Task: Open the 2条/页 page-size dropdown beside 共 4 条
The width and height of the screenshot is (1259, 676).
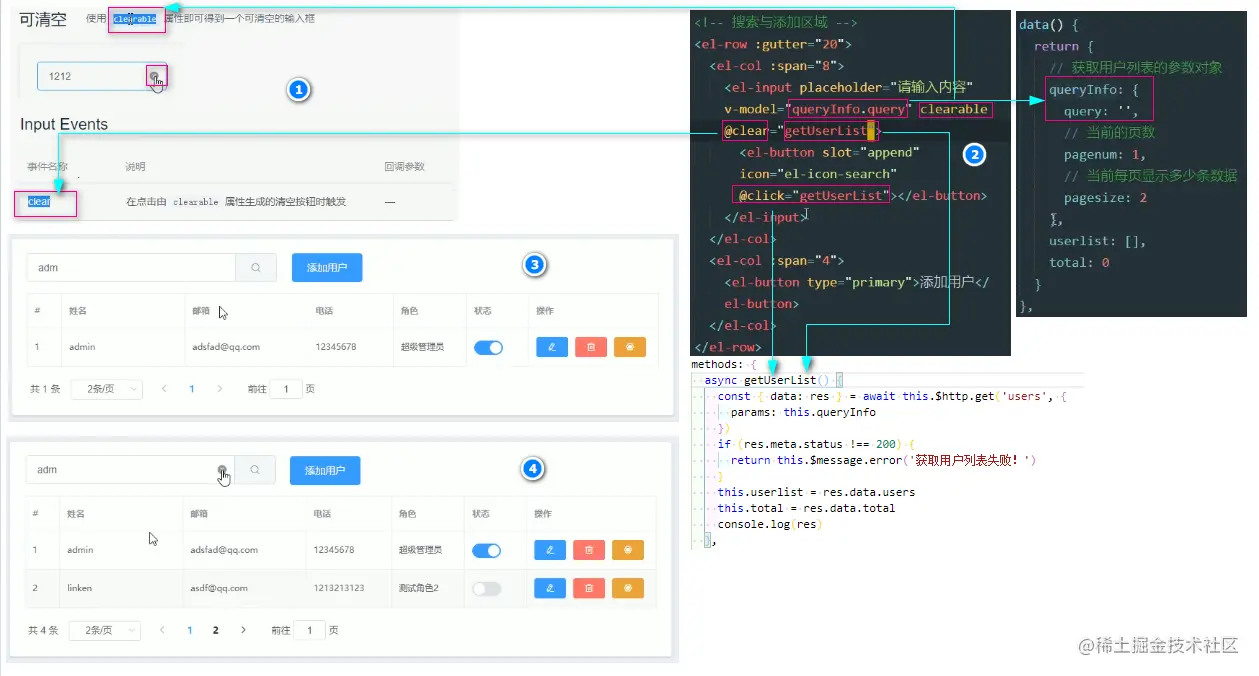Action: pos(105,630)
